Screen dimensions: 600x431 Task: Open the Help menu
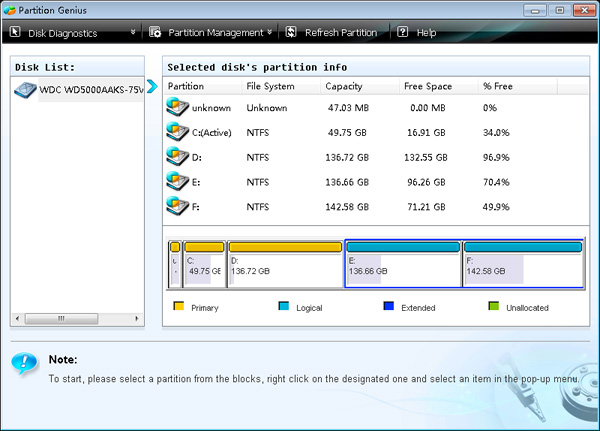[426, 32]
